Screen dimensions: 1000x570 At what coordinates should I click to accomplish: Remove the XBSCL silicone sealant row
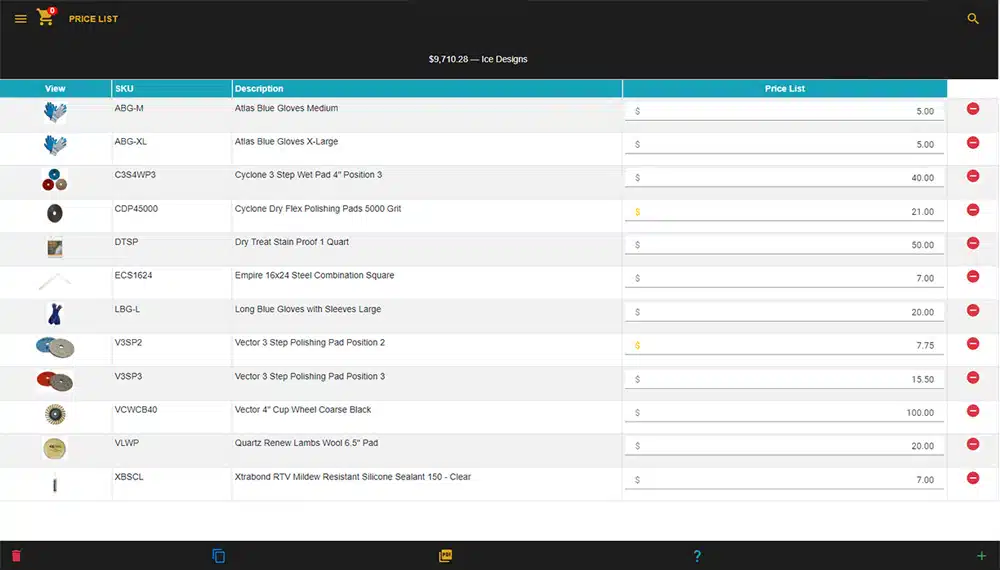coord(973,478)
